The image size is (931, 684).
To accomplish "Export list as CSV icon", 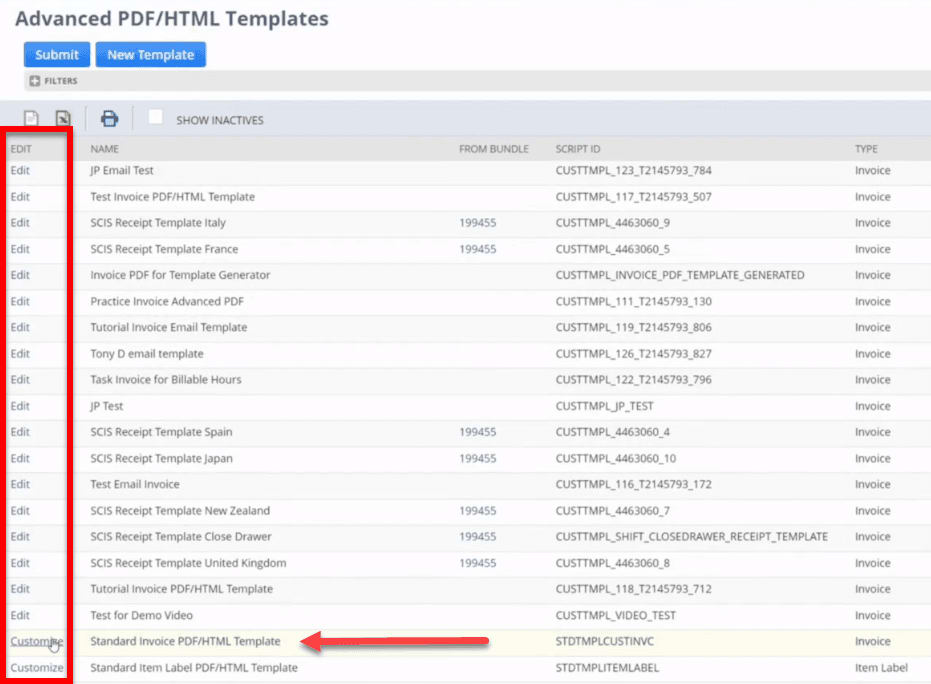I will point(31,119).
